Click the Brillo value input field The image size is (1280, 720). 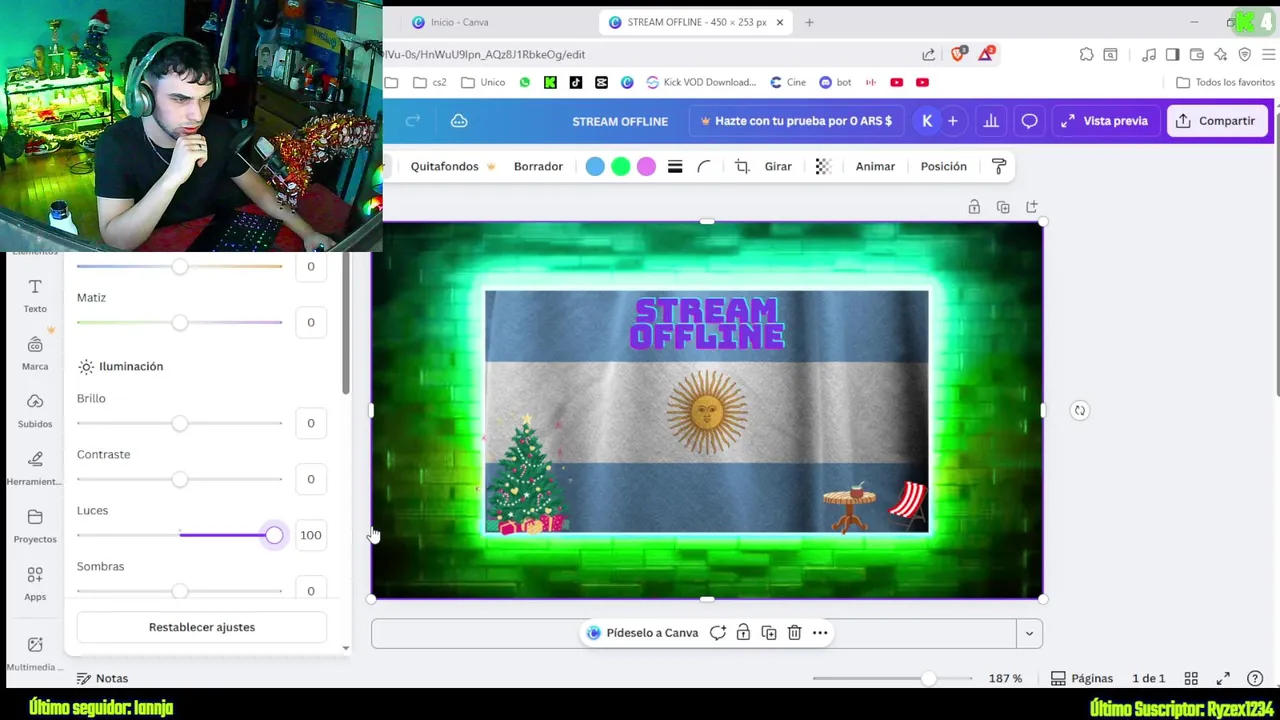point(311,423)
